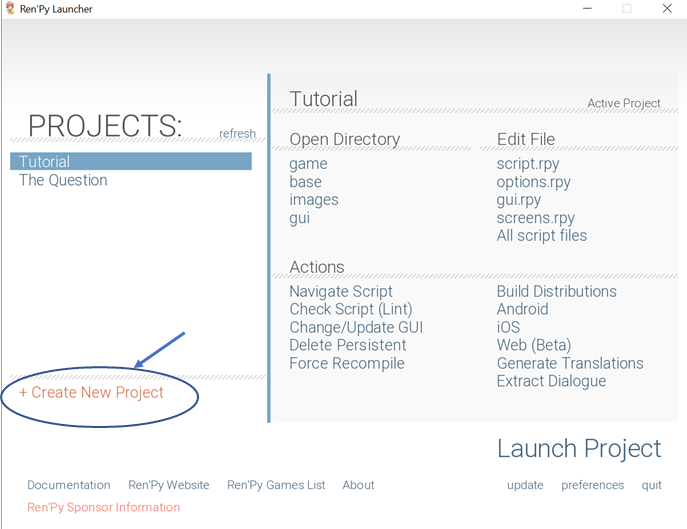687x529 pixels.
Task: Click Launch Project
Action: coord(579,449)
